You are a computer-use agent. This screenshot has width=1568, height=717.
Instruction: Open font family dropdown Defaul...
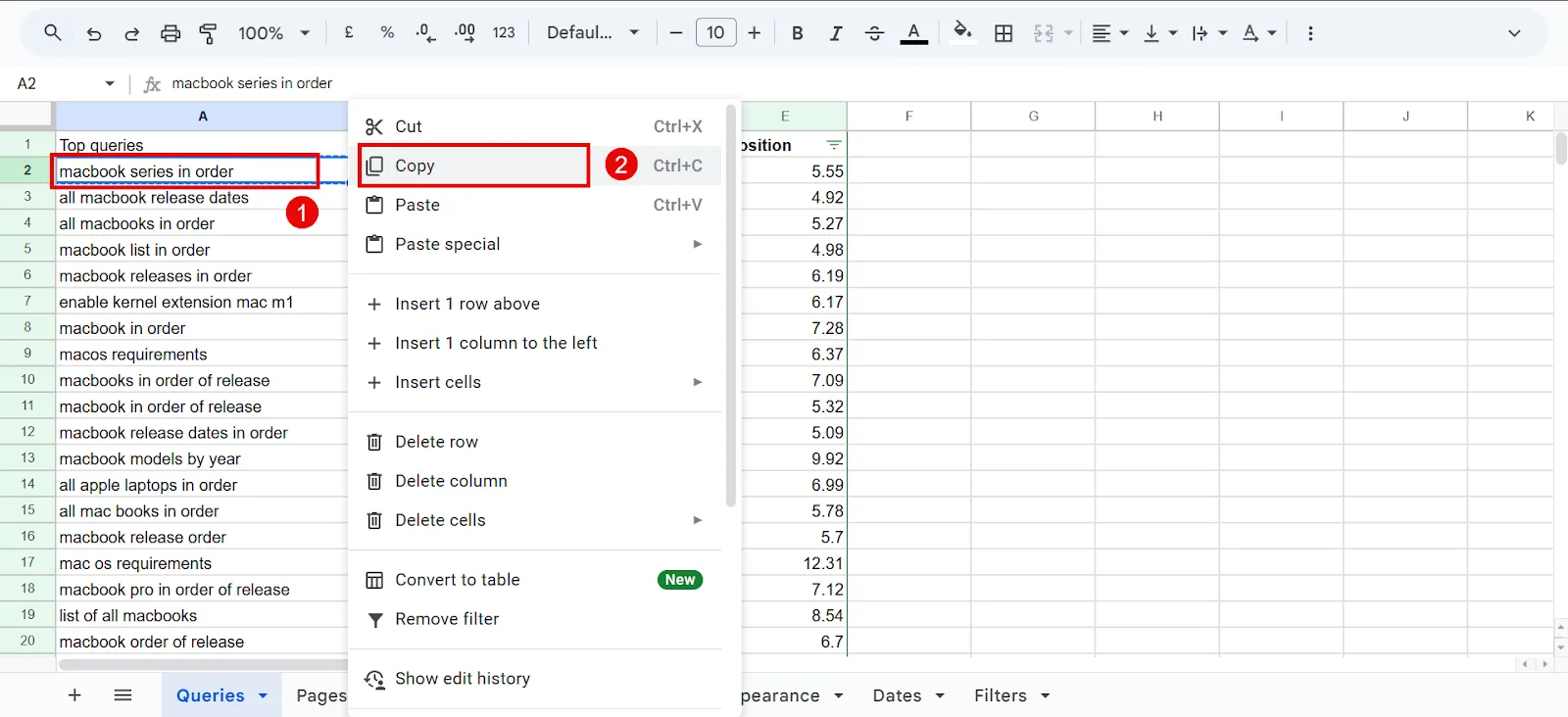[x=593, y=32]
